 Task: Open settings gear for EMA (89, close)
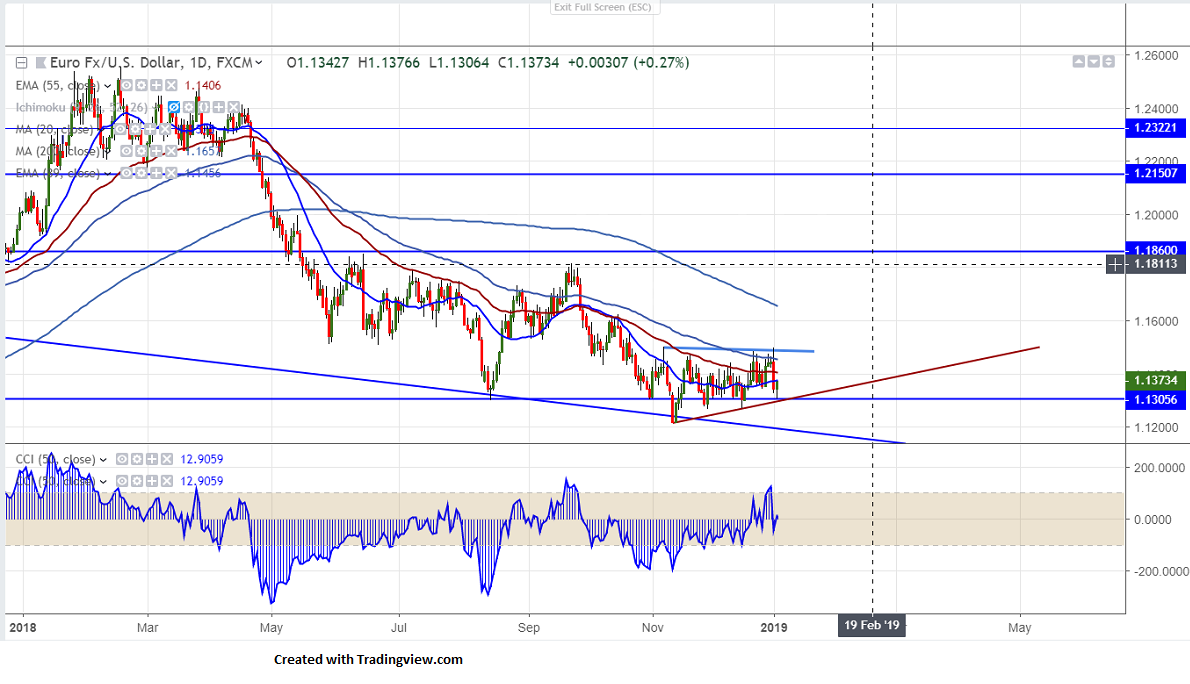[x=141, y=173]
